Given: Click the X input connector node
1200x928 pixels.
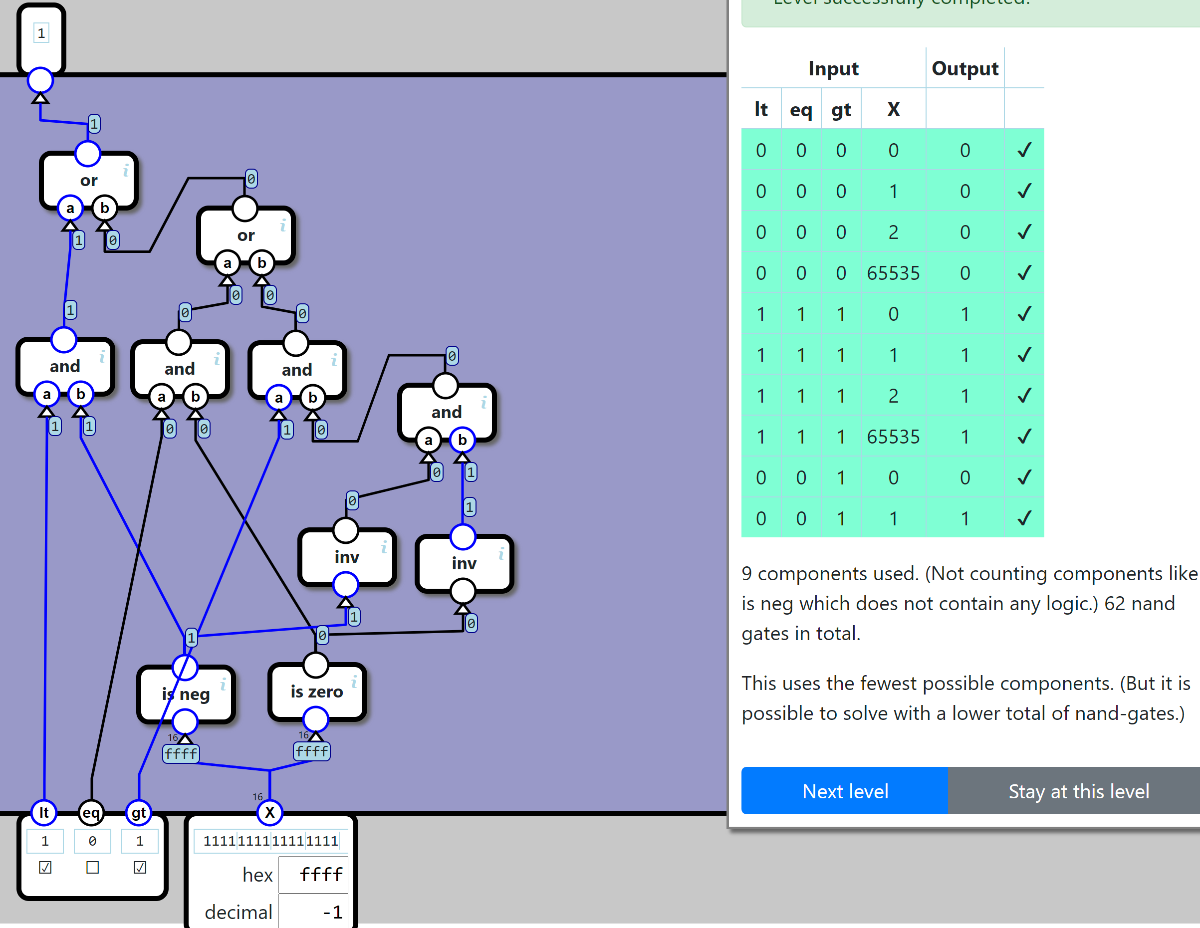Looking at the screenshot, I should (269, 813).
